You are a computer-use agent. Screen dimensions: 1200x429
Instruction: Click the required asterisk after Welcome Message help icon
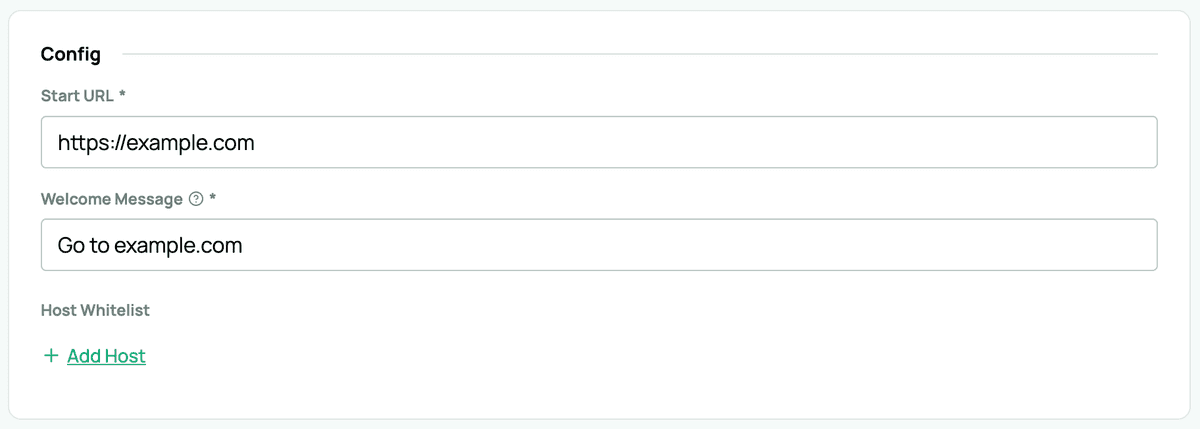pos(213,199)
